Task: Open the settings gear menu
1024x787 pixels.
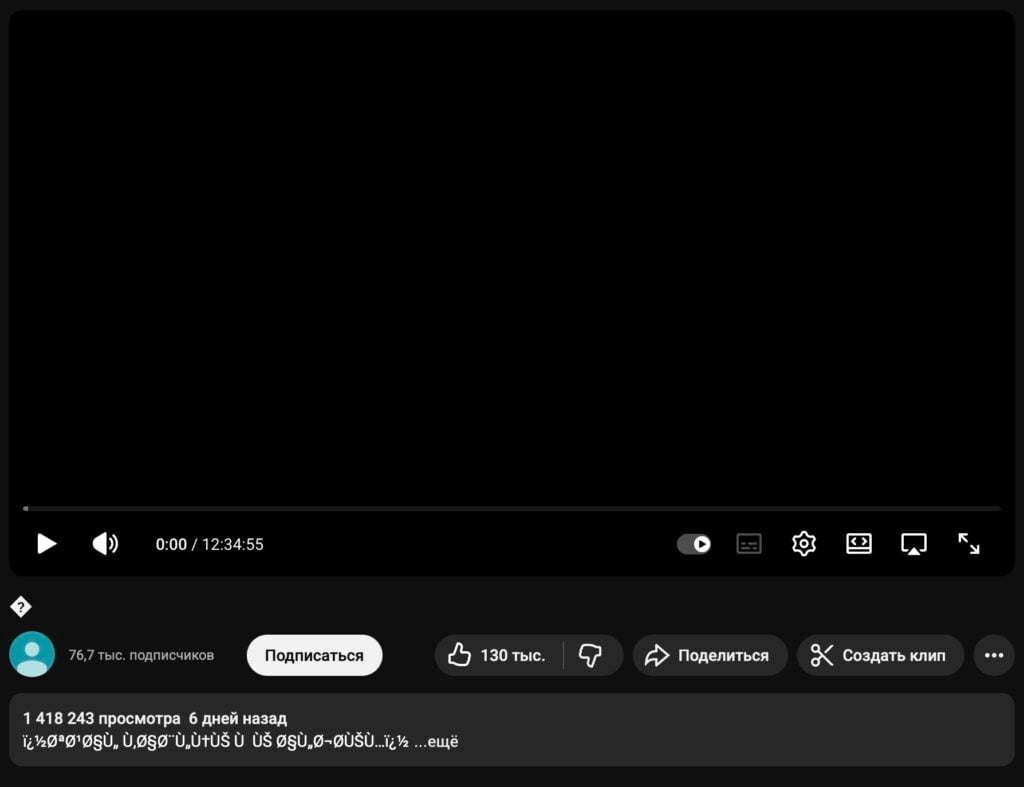Action: [804, 544]
